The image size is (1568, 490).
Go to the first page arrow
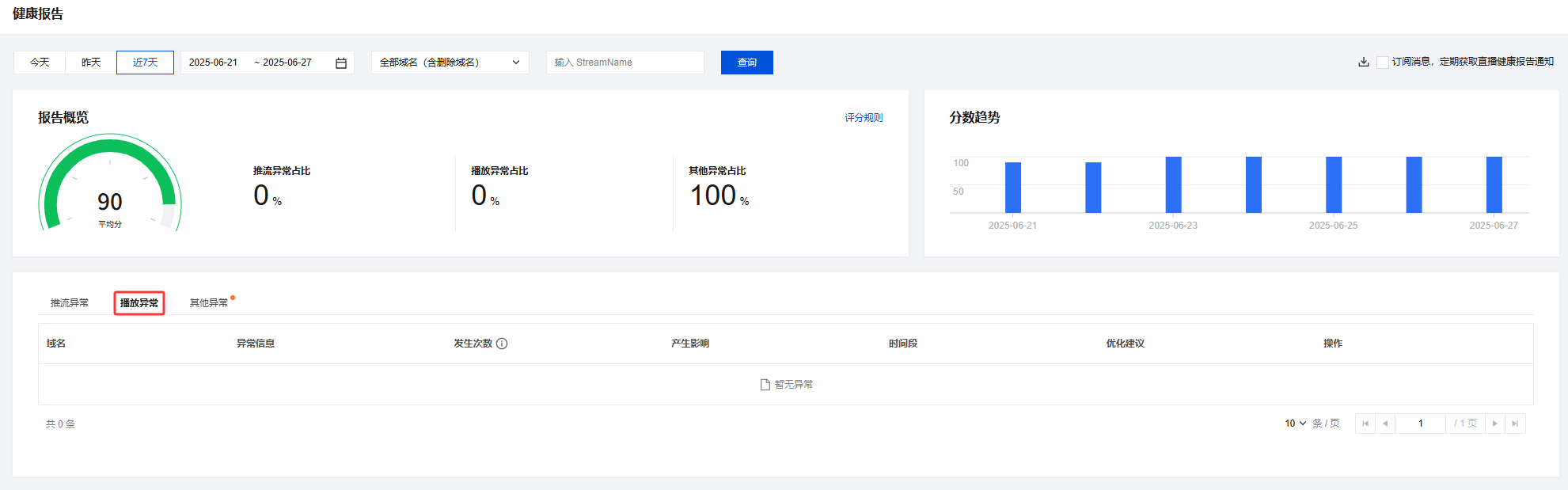pos(1365,424)
